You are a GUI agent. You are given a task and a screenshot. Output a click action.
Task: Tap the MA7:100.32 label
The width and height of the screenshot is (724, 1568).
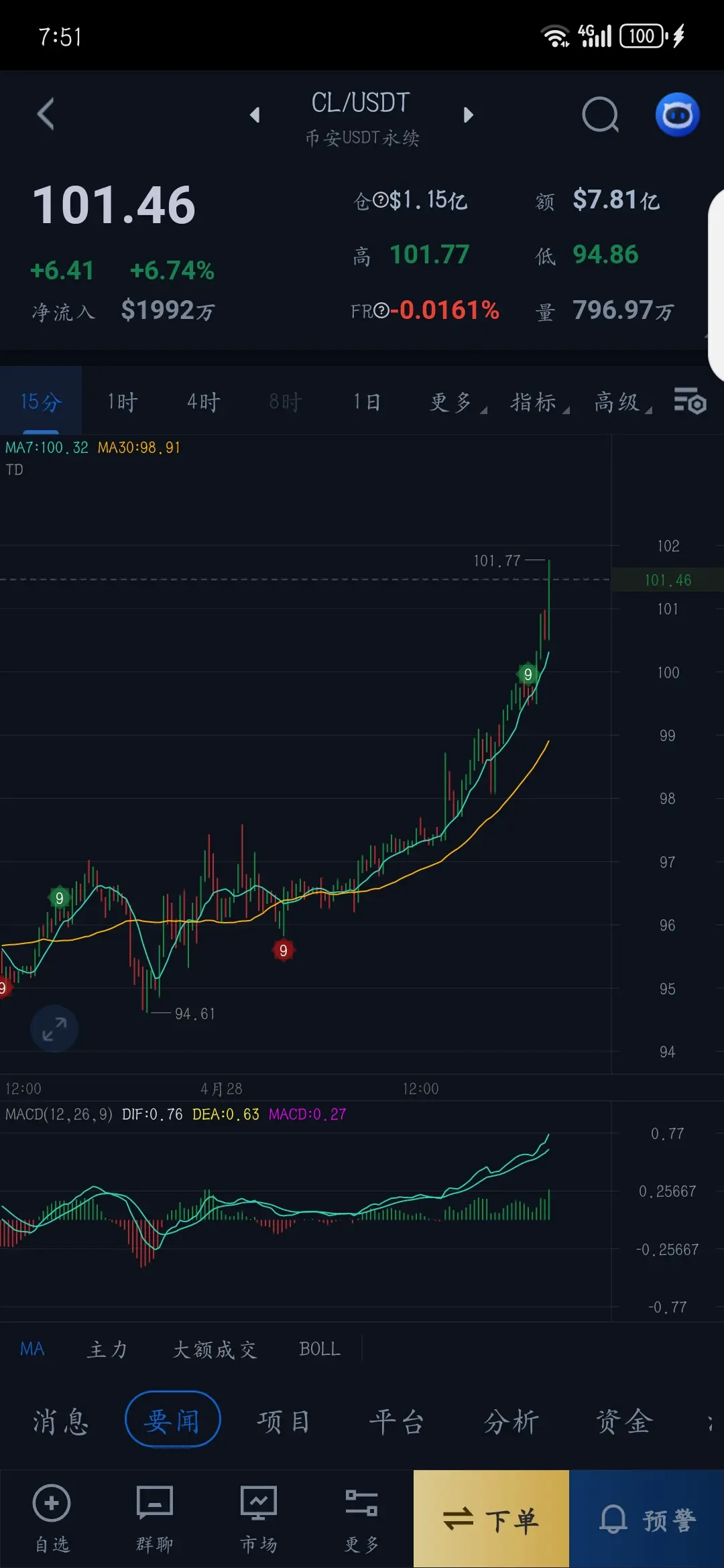(47, 448)
